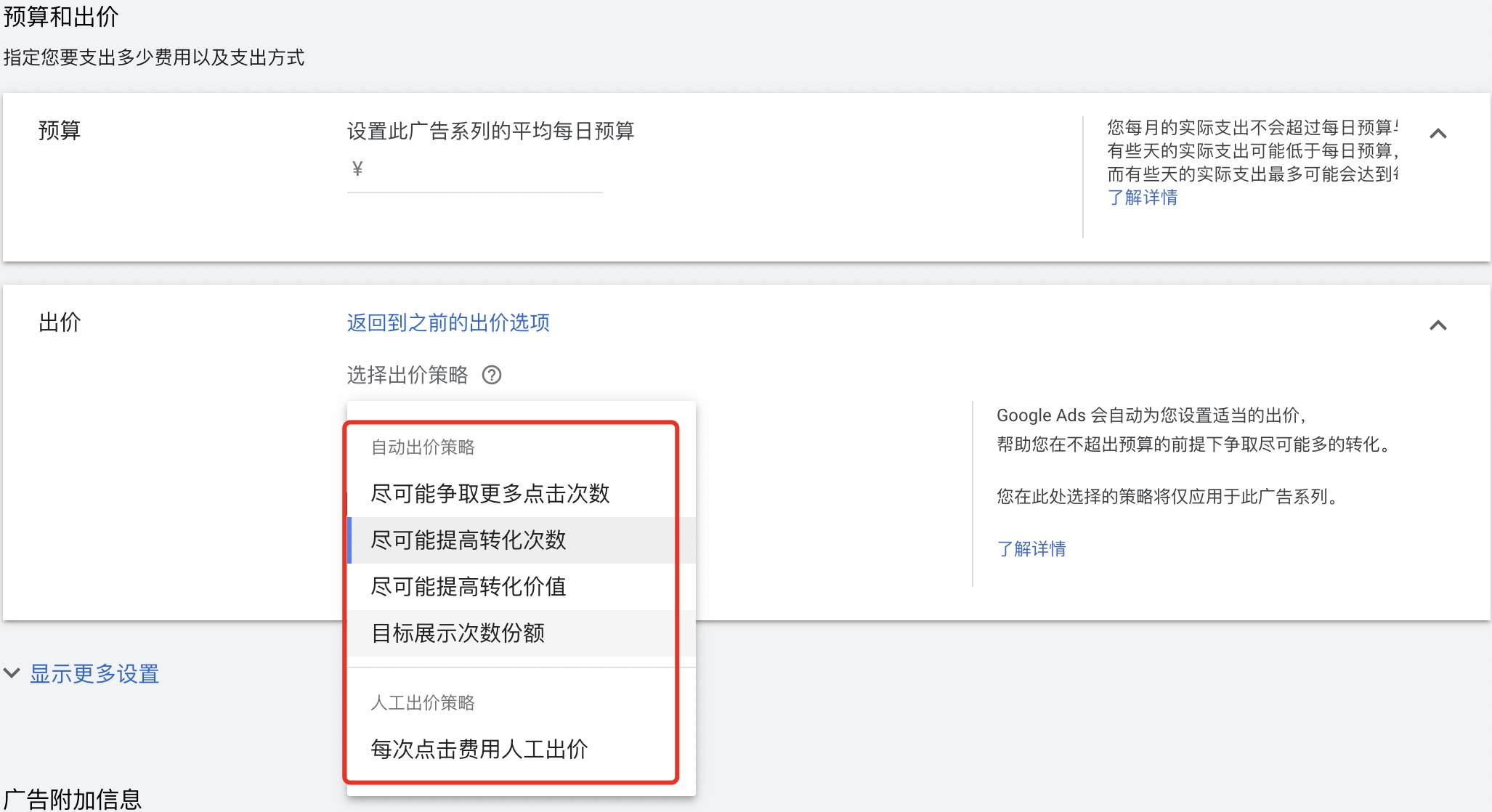This screenshot has width=1492, height=812.
Task: Open 了解详情 link in the budget panel
Action: (1142, 198)
